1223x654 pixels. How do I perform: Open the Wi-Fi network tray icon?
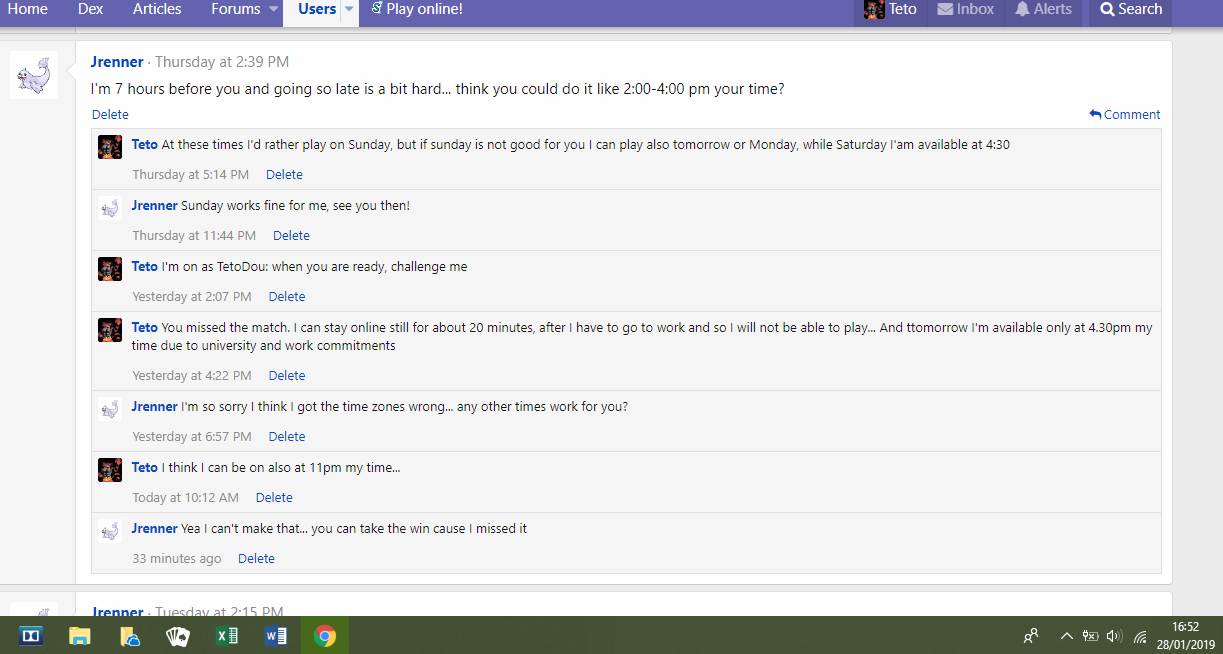tap(1140, 636)
